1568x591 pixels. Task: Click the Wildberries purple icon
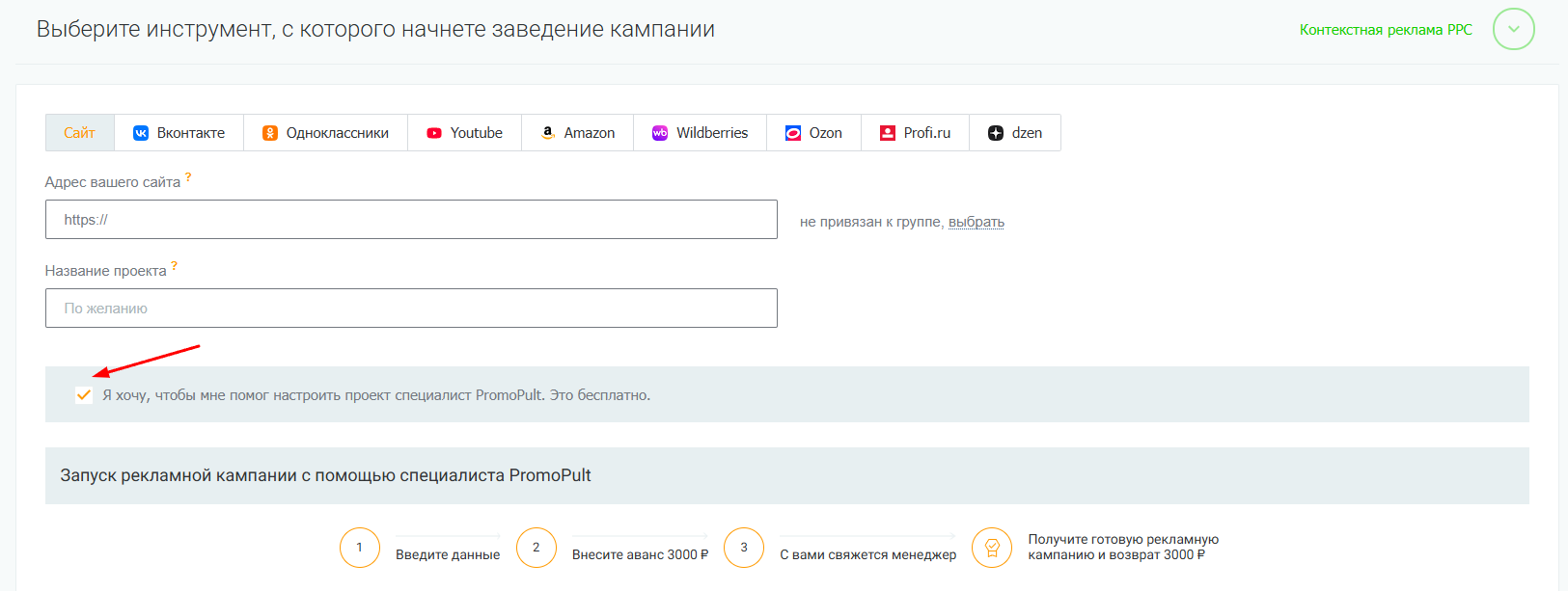[x=660, y=133]
